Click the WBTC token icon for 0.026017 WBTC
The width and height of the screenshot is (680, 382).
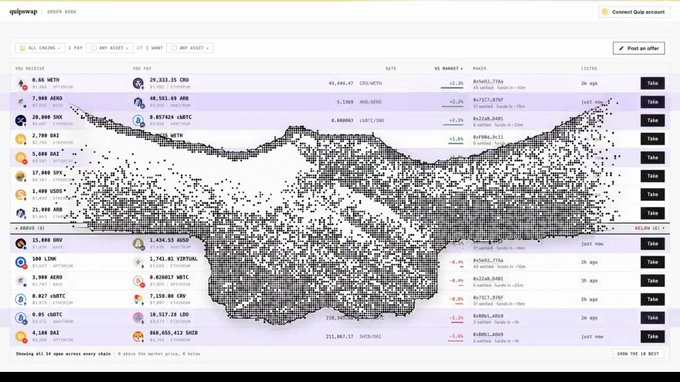tap(138, 281)
